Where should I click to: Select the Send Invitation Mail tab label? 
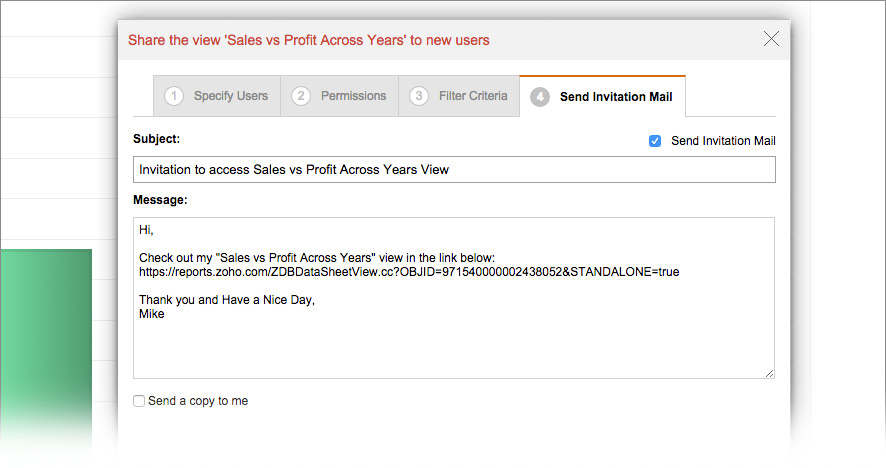click(616, 97)
